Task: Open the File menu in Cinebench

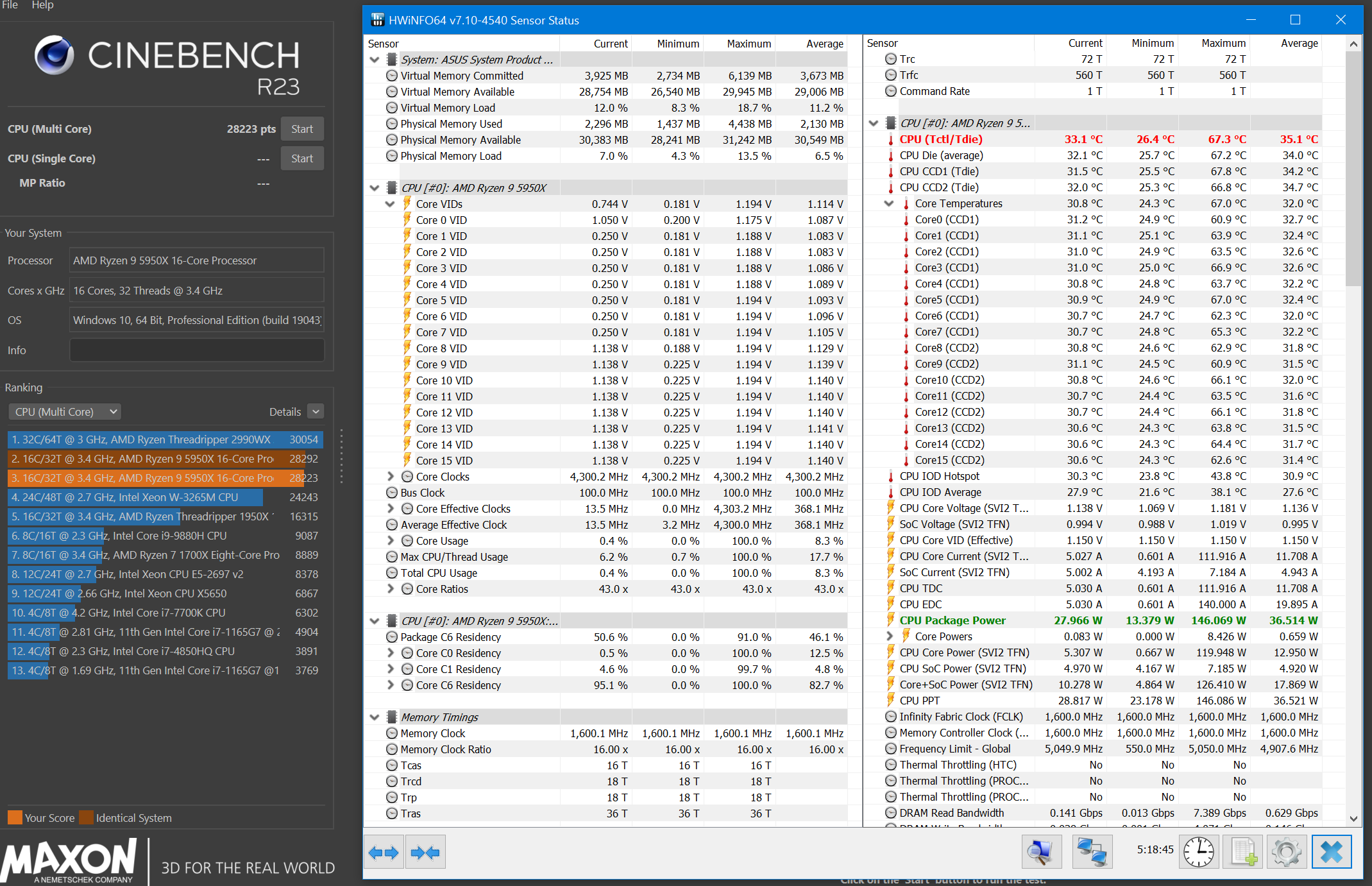Action: [10, 5]
